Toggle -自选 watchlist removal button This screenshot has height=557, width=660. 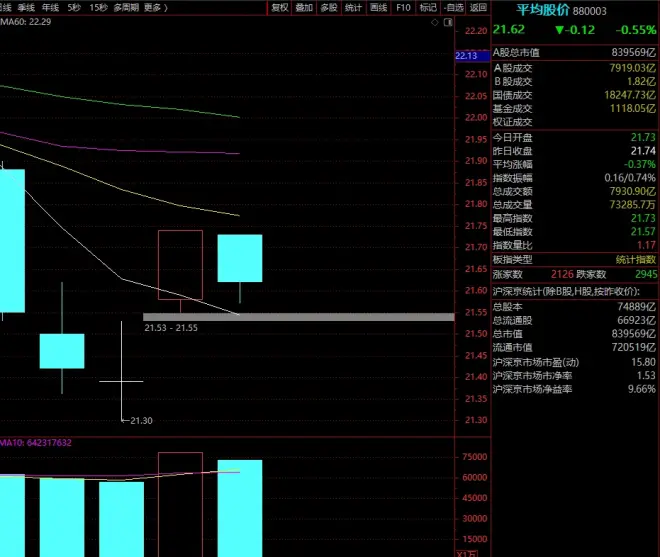(x=453, y=7)
